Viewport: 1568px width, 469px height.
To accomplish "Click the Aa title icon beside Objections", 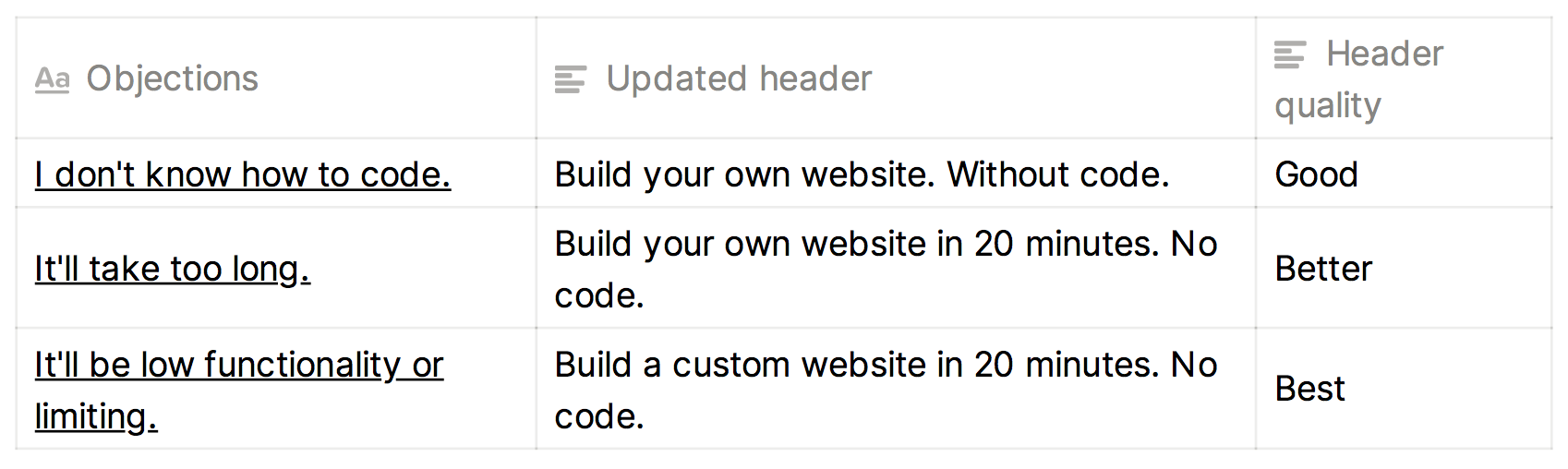I will click(x=52, y=79).
